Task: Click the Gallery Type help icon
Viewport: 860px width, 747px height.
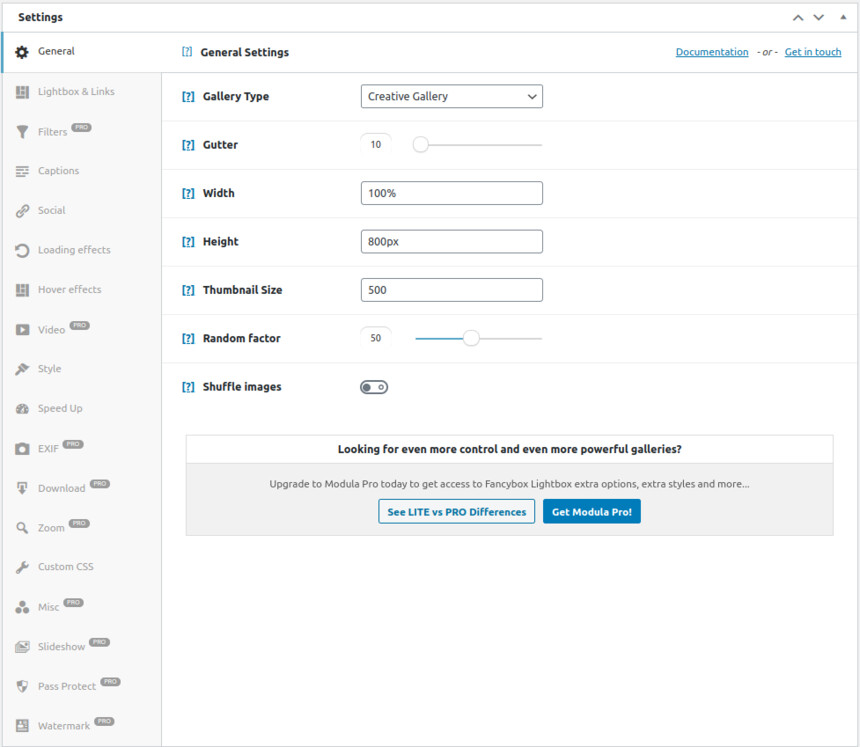Action: [x=188, y=97]
